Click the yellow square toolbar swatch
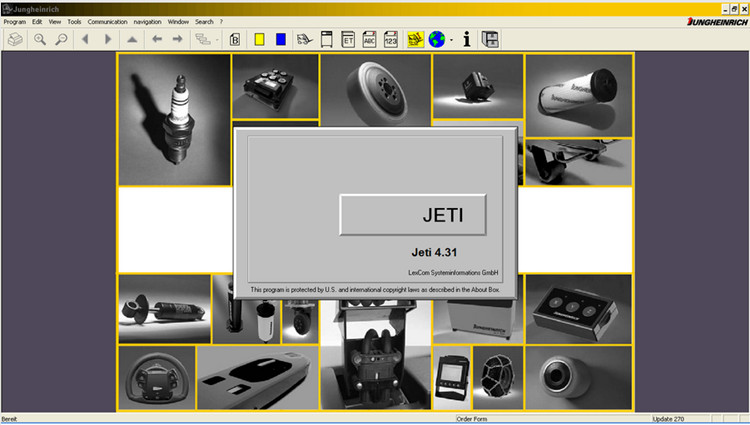Screen dimensions: 750x425 (259, 39)
